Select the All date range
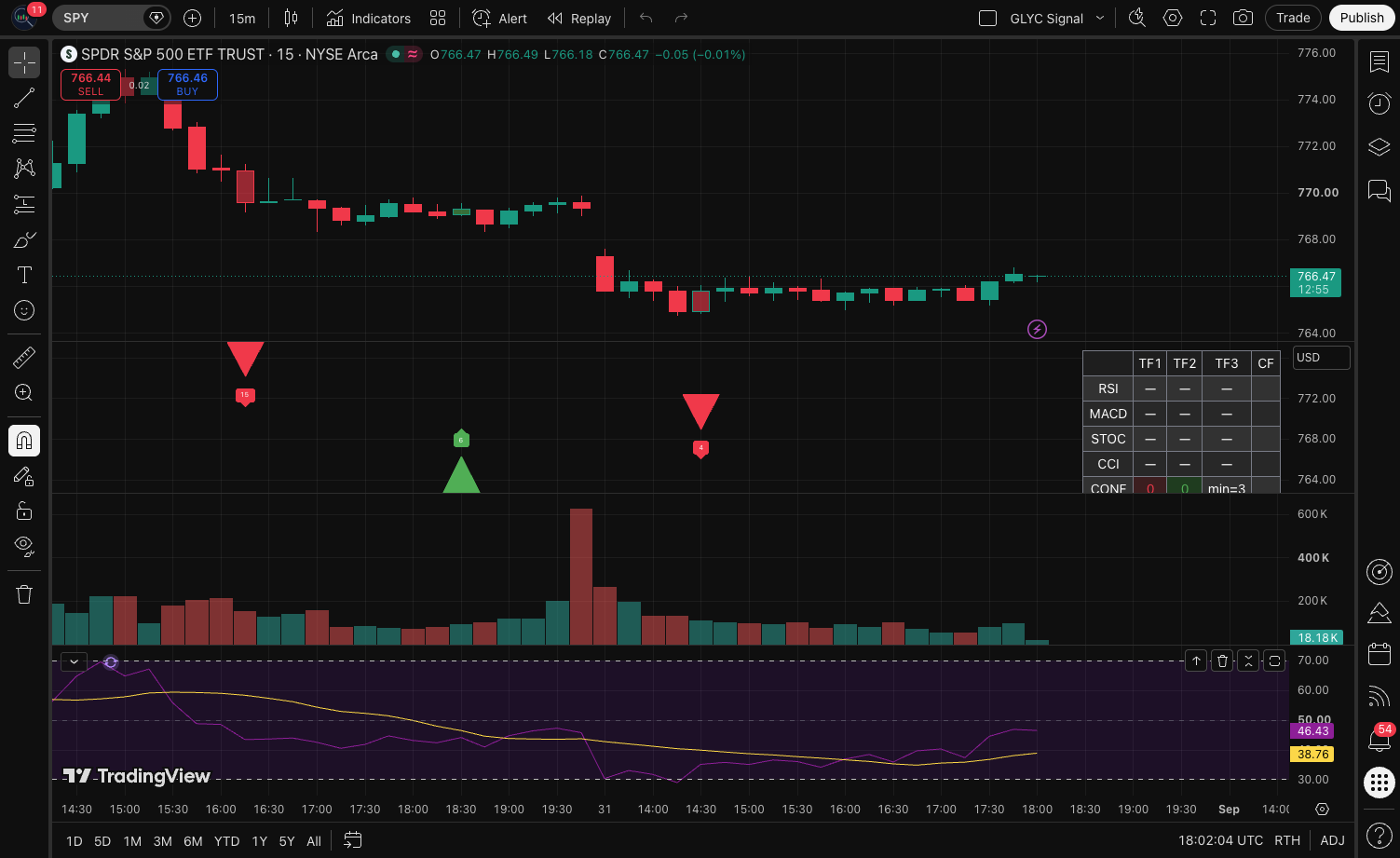Image resolution: width=1400 pixels, height=858 pixels. tap(314, 841)
